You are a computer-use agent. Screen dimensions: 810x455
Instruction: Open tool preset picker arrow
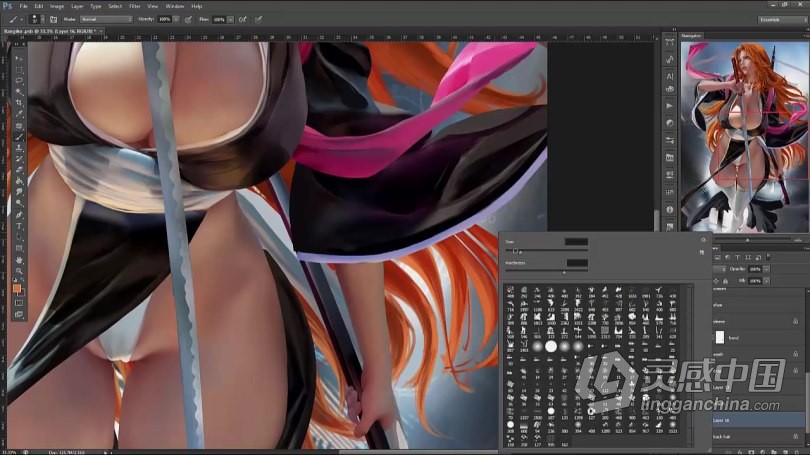[x=22, y=19]
